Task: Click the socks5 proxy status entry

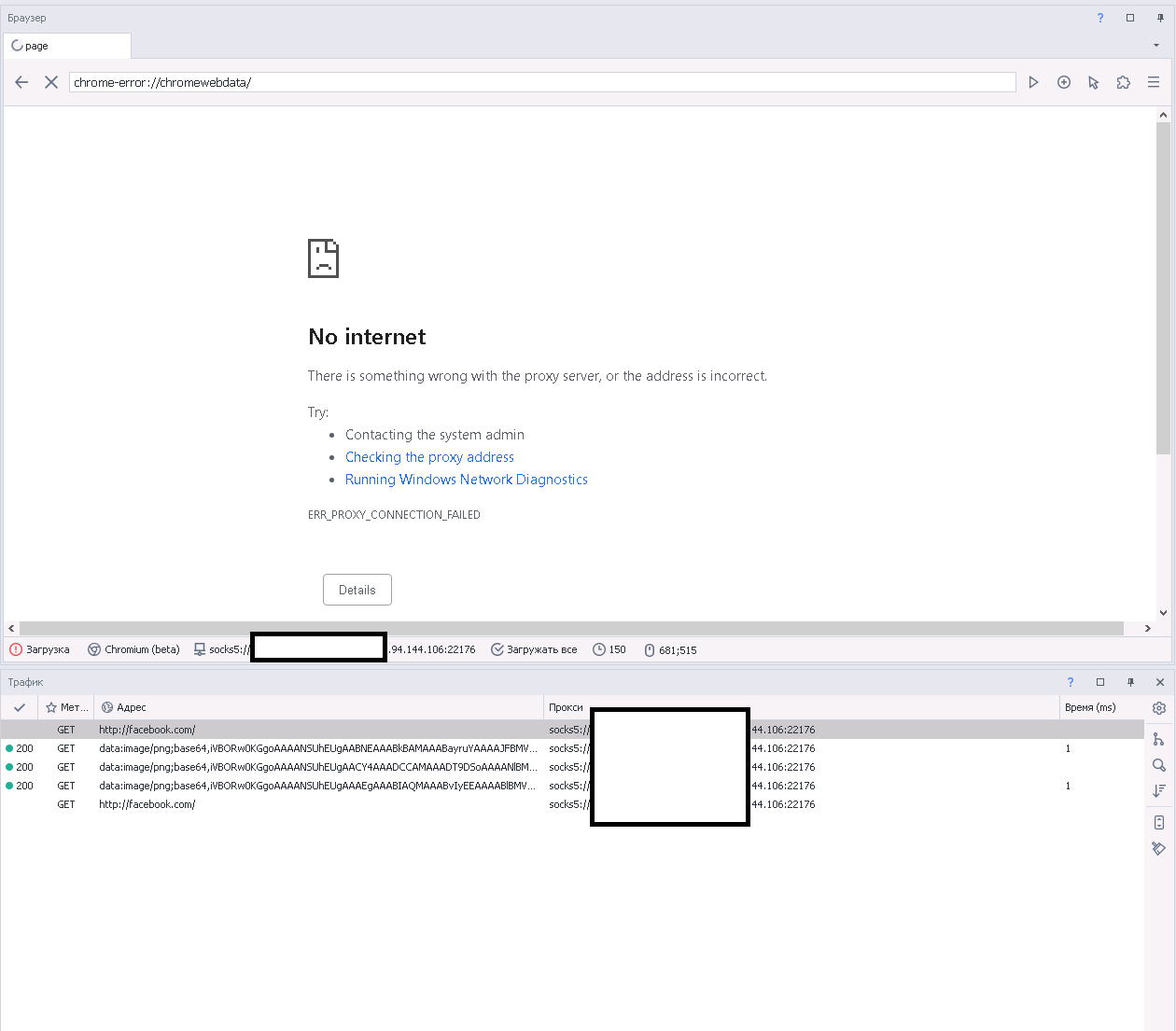Action: click(x=334, y=649)
